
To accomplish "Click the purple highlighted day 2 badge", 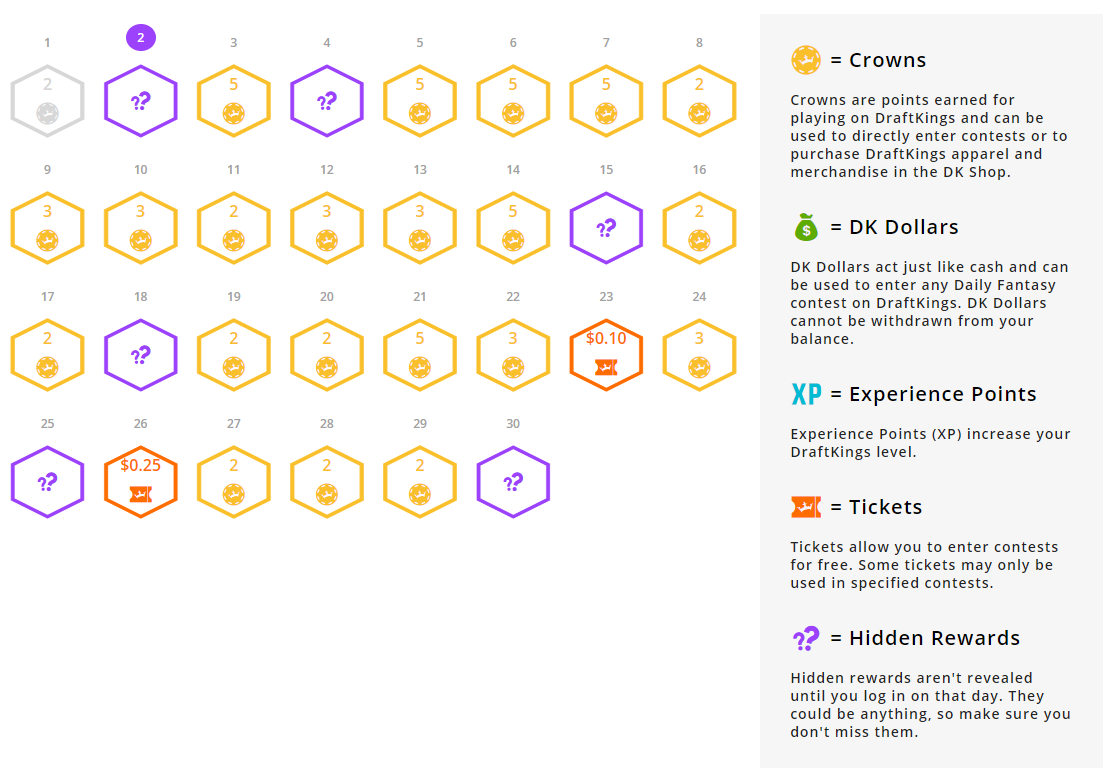I will 141,37.
